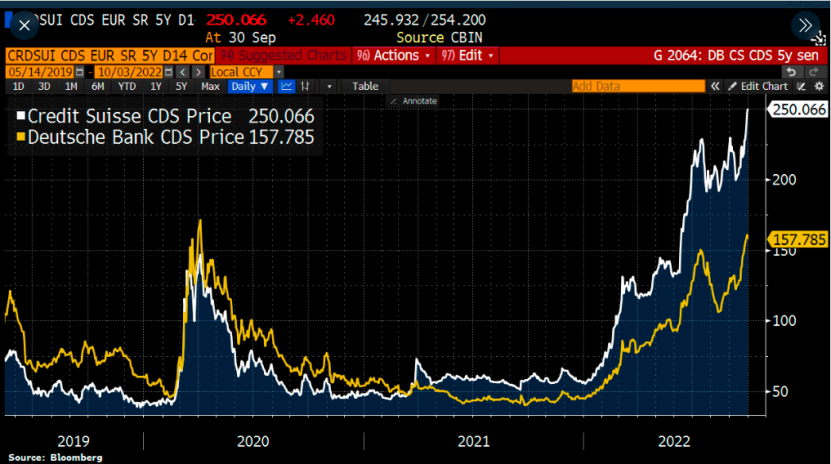Select the Max time range
This screenshot has height=464, width=831.
[210, 86]
